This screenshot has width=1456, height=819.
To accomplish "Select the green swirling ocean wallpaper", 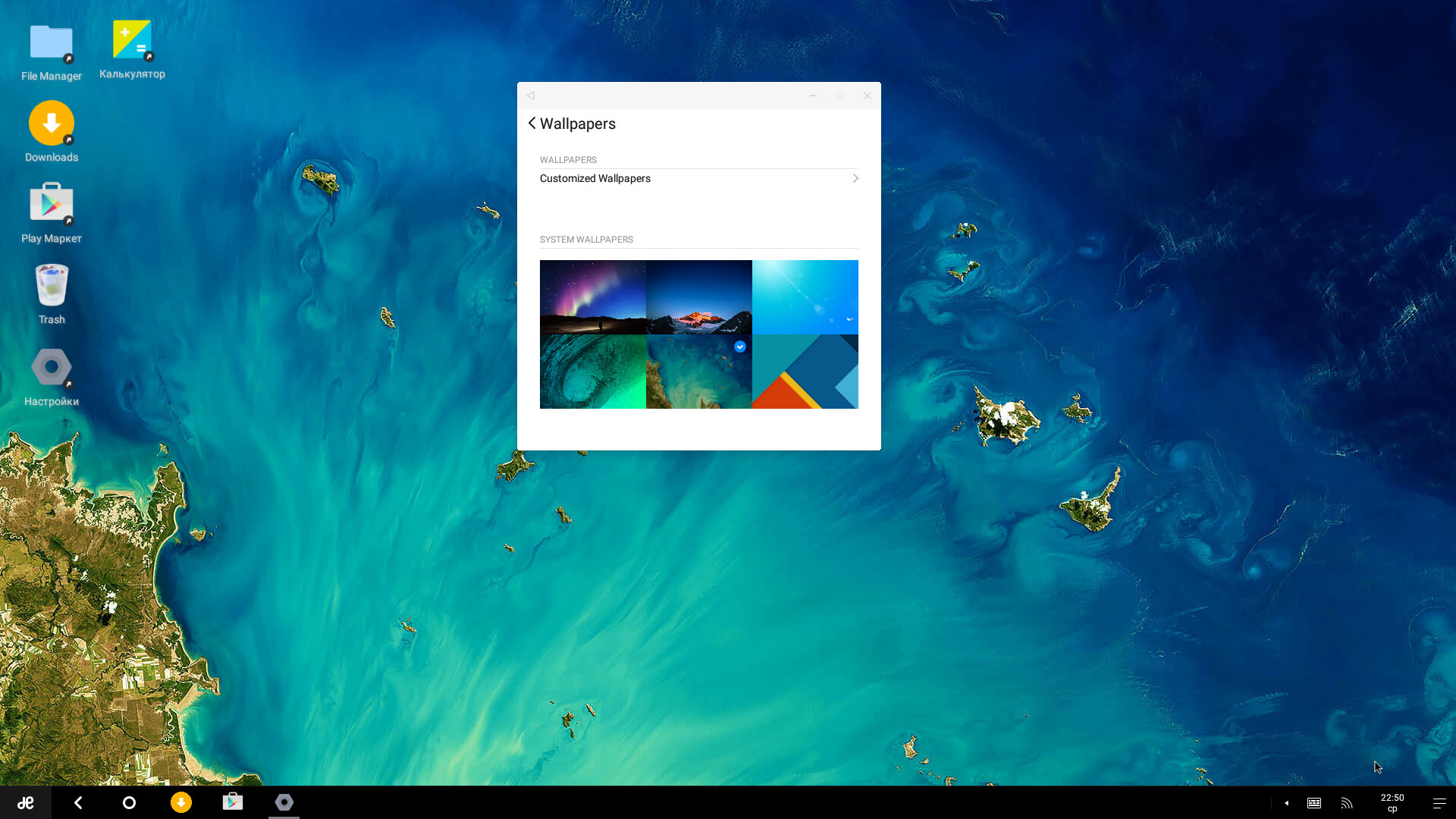I will click(x=593, y=372).
